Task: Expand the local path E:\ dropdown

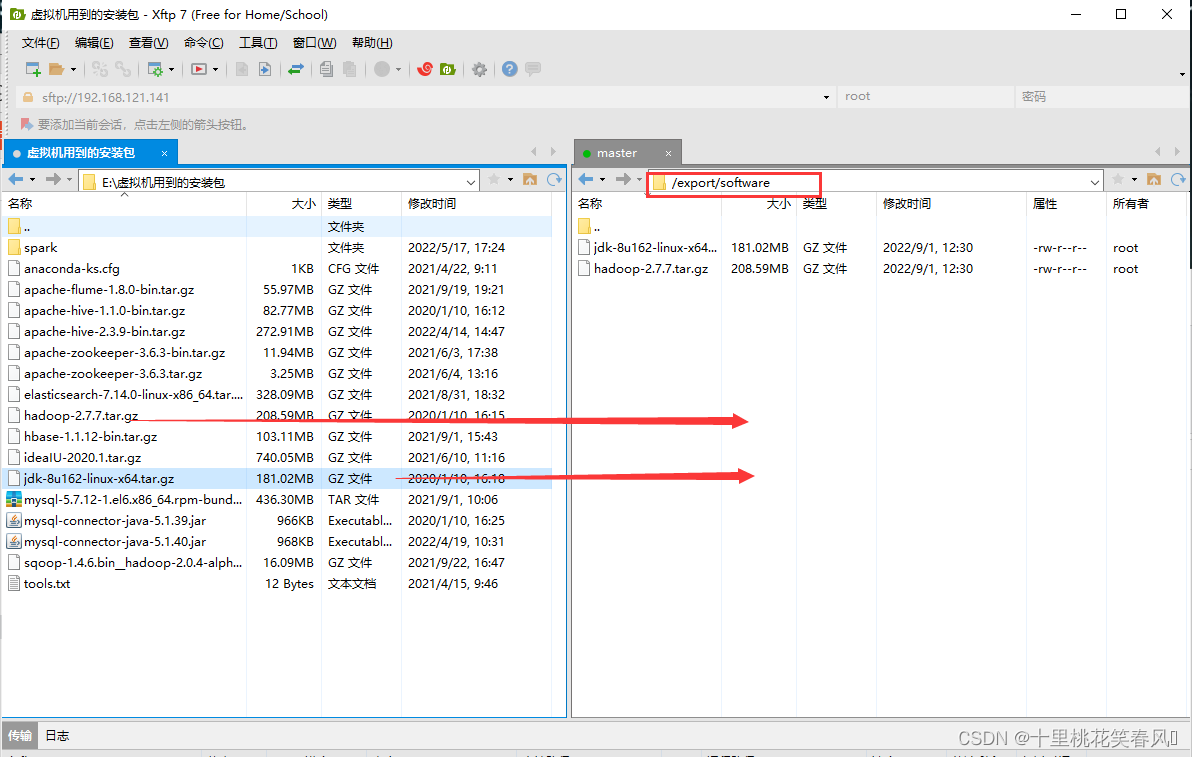Action: [x=471, y=182]
